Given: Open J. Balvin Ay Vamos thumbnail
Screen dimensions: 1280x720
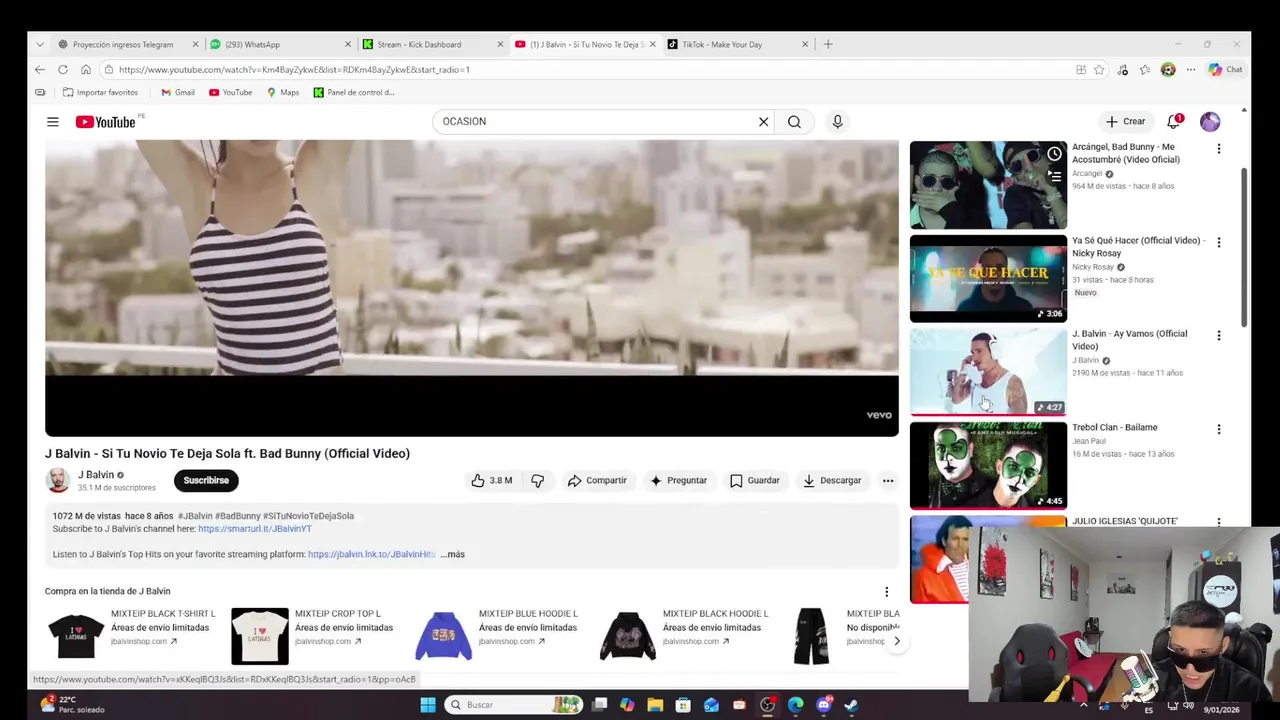Looking at the screenshot, I should [x=988, y=372].
